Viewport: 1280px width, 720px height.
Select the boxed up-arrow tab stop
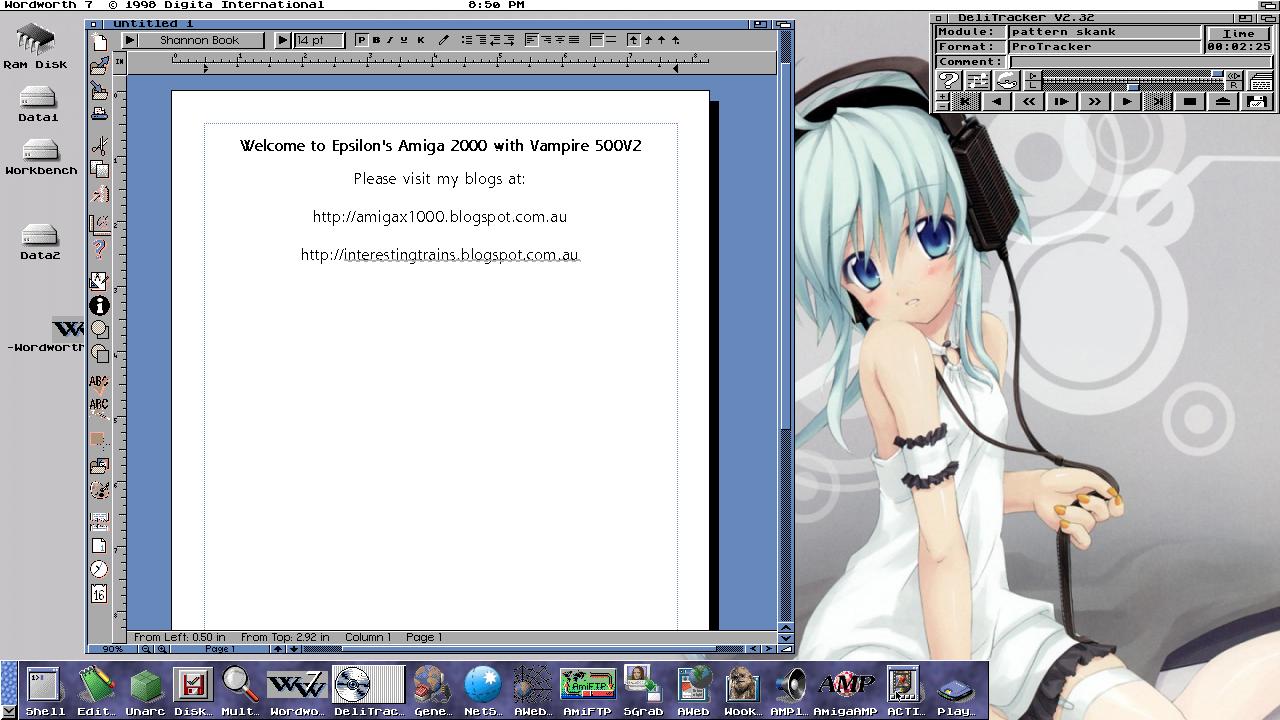(x=633, y=40)
